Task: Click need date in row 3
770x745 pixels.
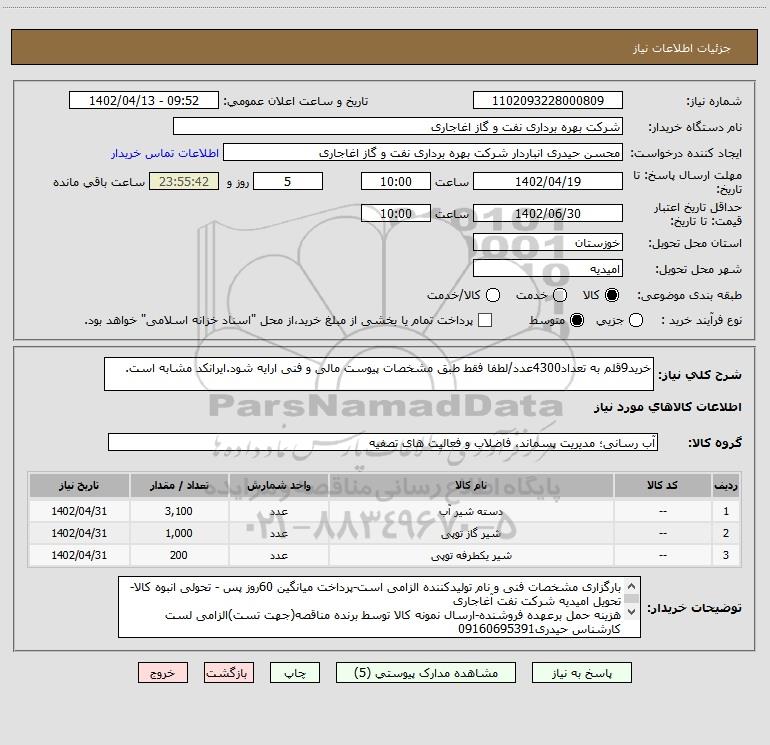Action: point(79,555)
